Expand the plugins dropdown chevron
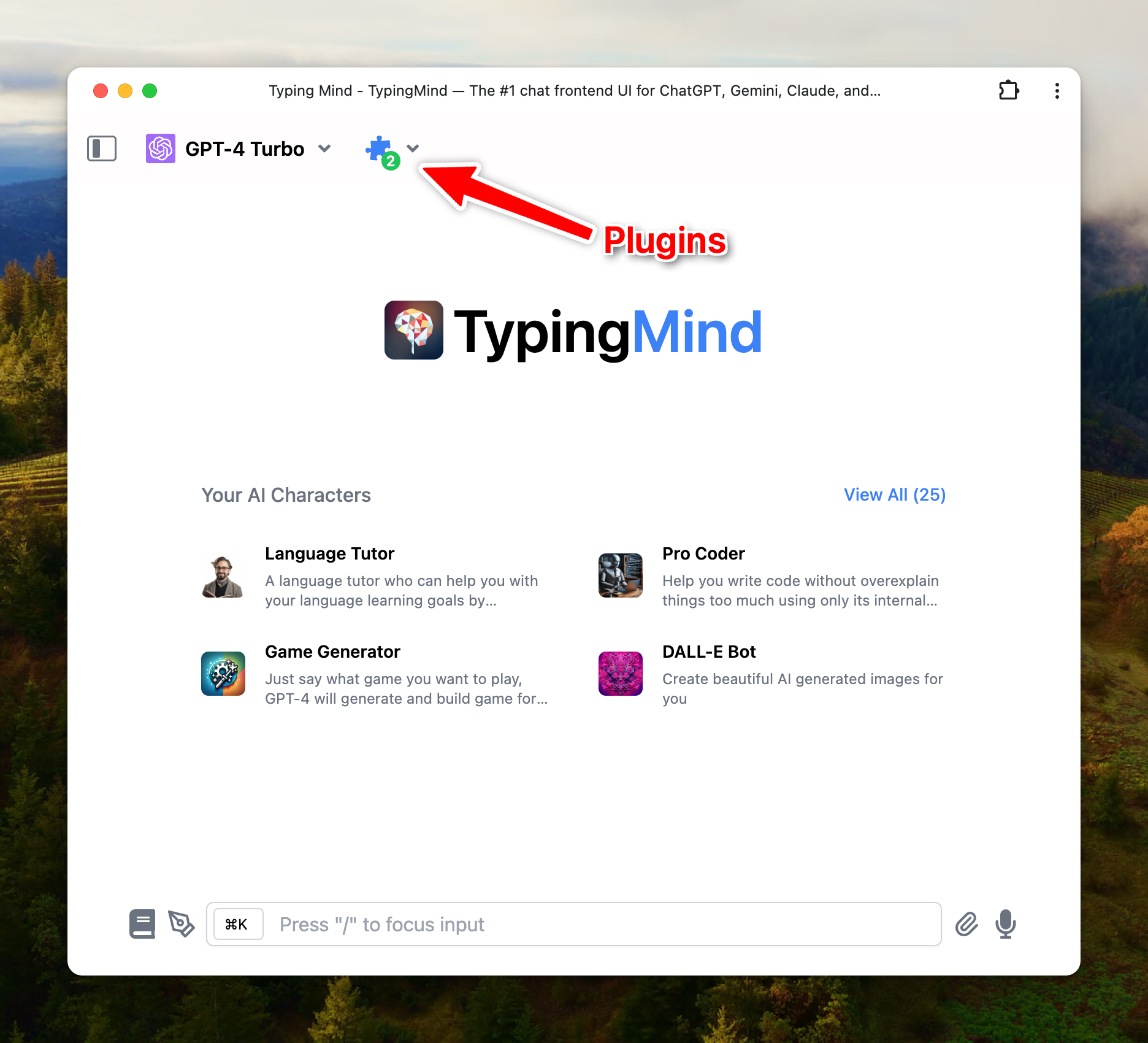The width and height of the screenshot is (1148, 1043). 413,148
